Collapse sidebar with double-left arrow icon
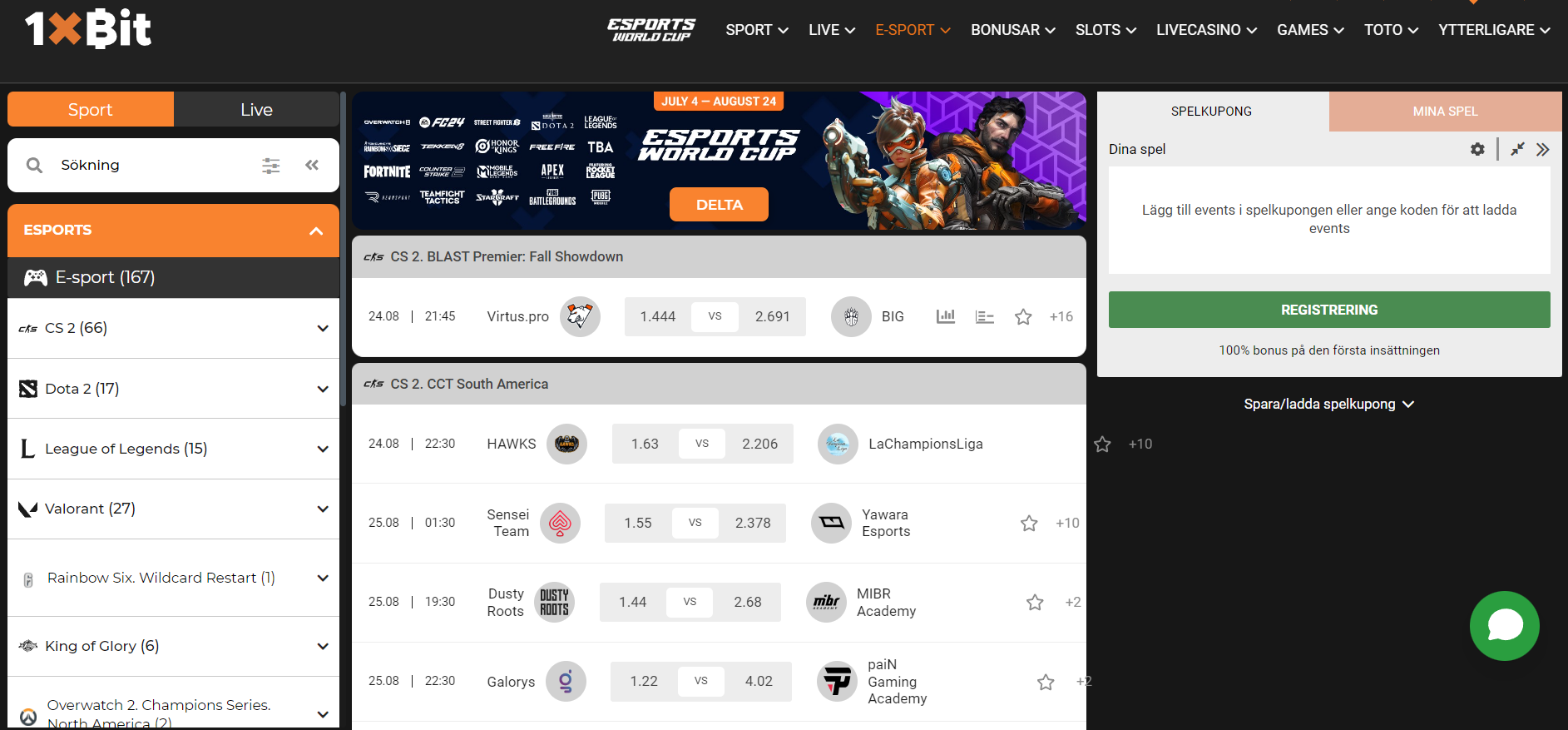1568x730 pixels. (x=312, y=165)
